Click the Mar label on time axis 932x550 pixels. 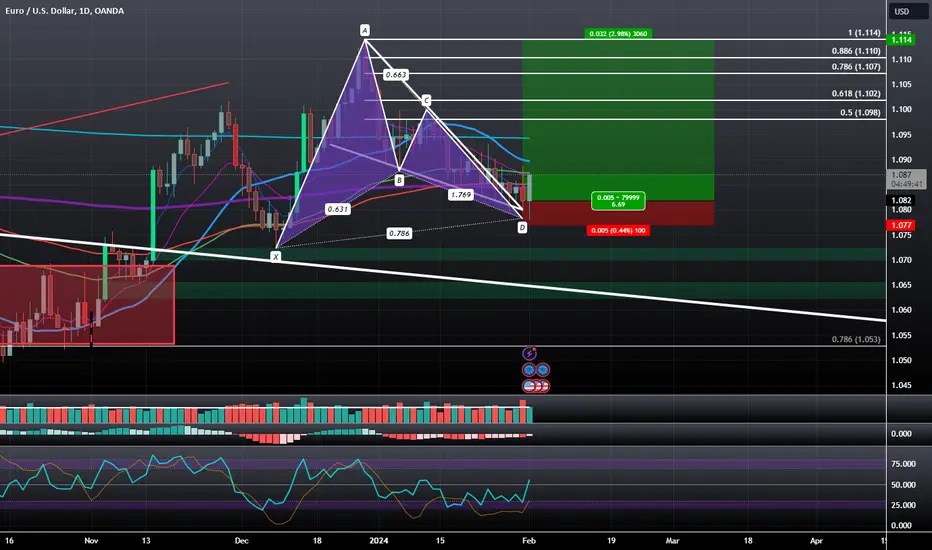click(672, 540)
